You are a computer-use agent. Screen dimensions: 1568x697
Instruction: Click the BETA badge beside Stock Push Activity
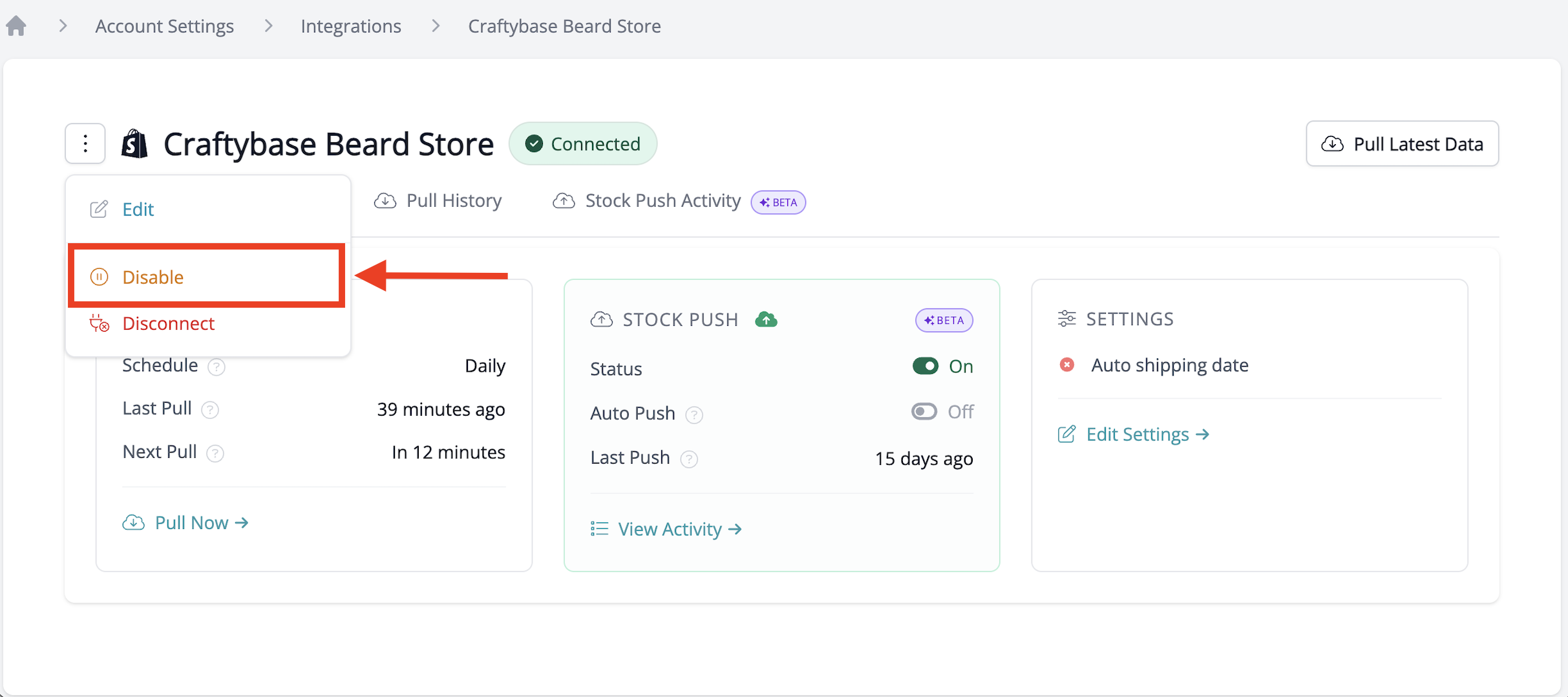pyautogui.click(x=778, y=202)
